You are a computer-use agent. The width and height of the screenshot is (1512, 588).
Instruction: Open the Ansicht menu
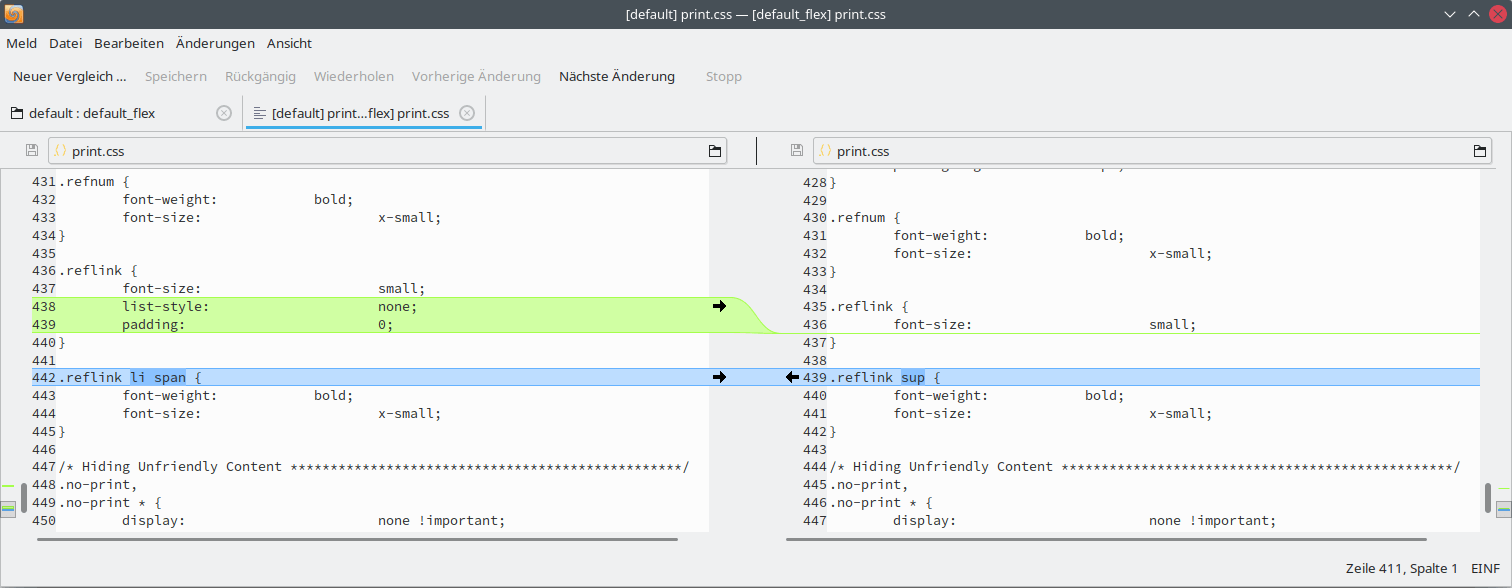(x=289, y=43)
